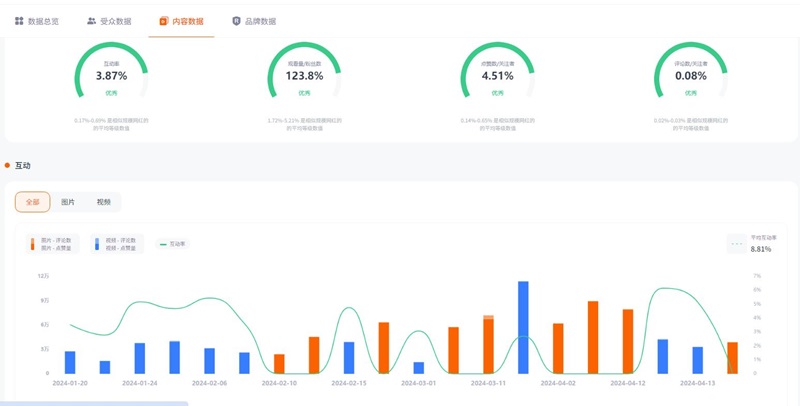Click the dashed line icon beside 平均互动率
This screenshot has width=800, height=406.
tap(737, 243)
